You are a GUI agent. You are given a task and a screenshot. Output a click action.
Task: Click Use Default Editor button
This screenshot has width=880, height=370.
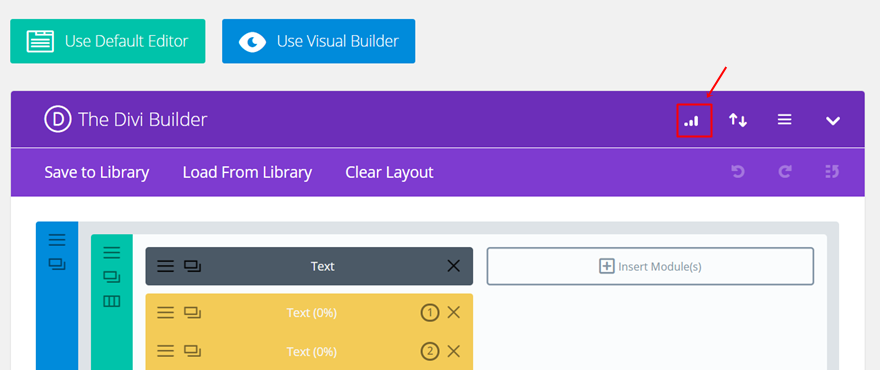tap(108, 41)
